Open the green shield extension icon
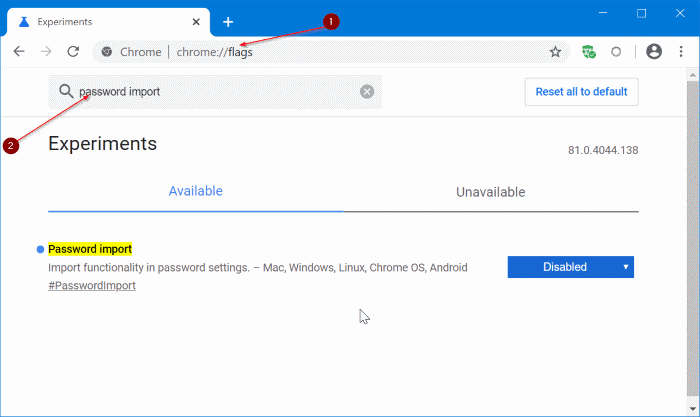This screenshot has height=417, width=700. pos(589,52)
